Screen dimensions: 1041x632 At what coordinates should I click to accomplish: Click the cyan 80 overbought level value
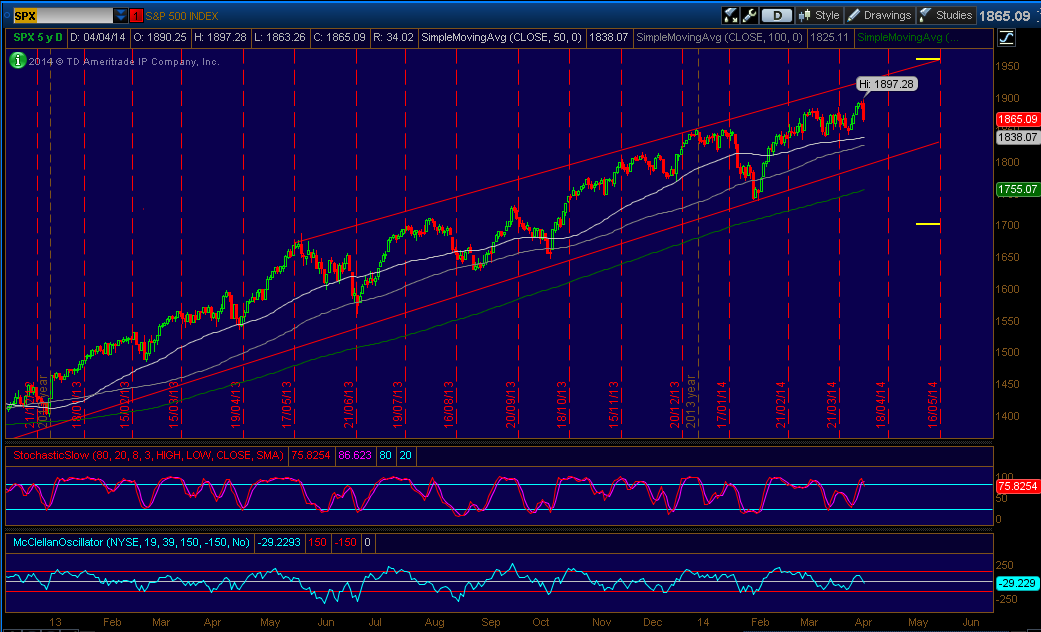384,455
